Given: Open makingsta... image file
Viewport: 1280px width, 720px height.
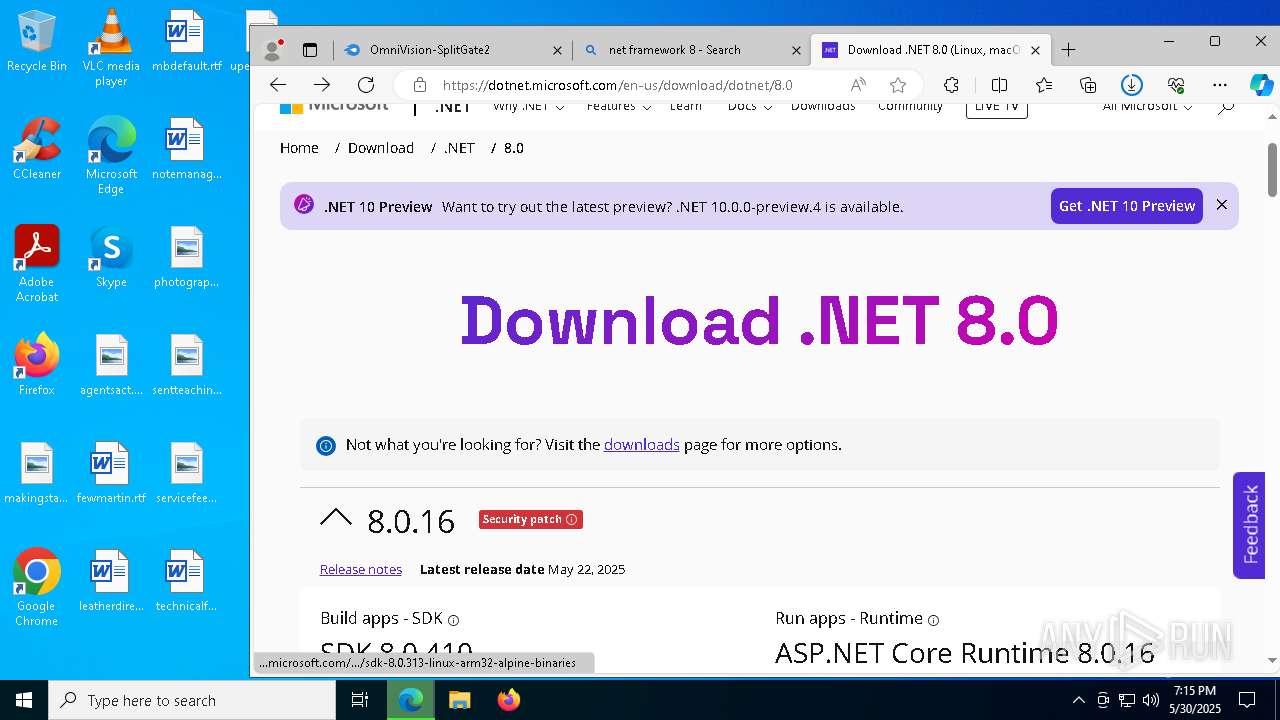Looking at the screenshot, I should (x=37, y=473).
